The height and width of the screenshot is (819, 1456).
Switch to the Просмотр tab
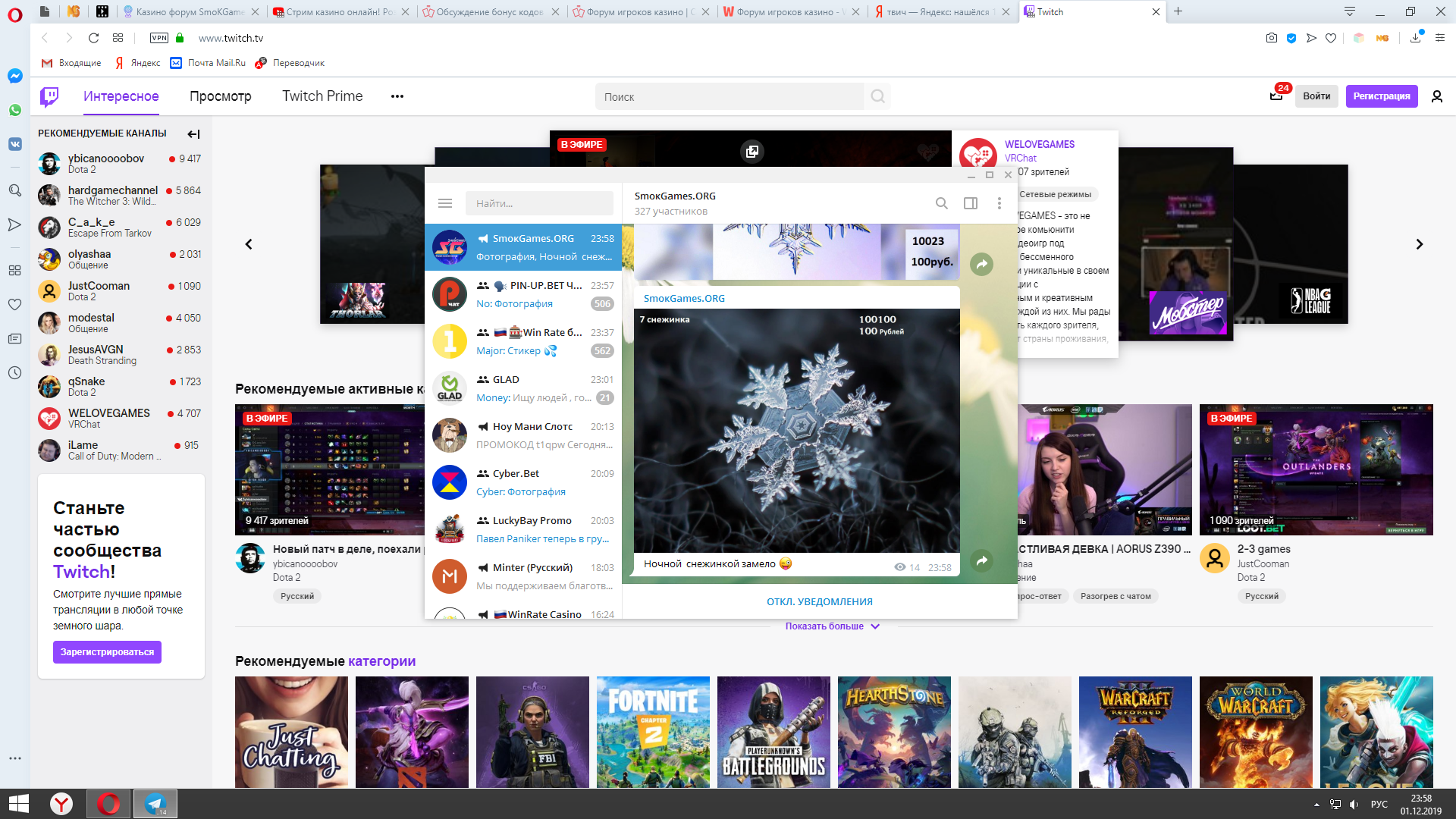pyautogui.click(x=220, y=96)
